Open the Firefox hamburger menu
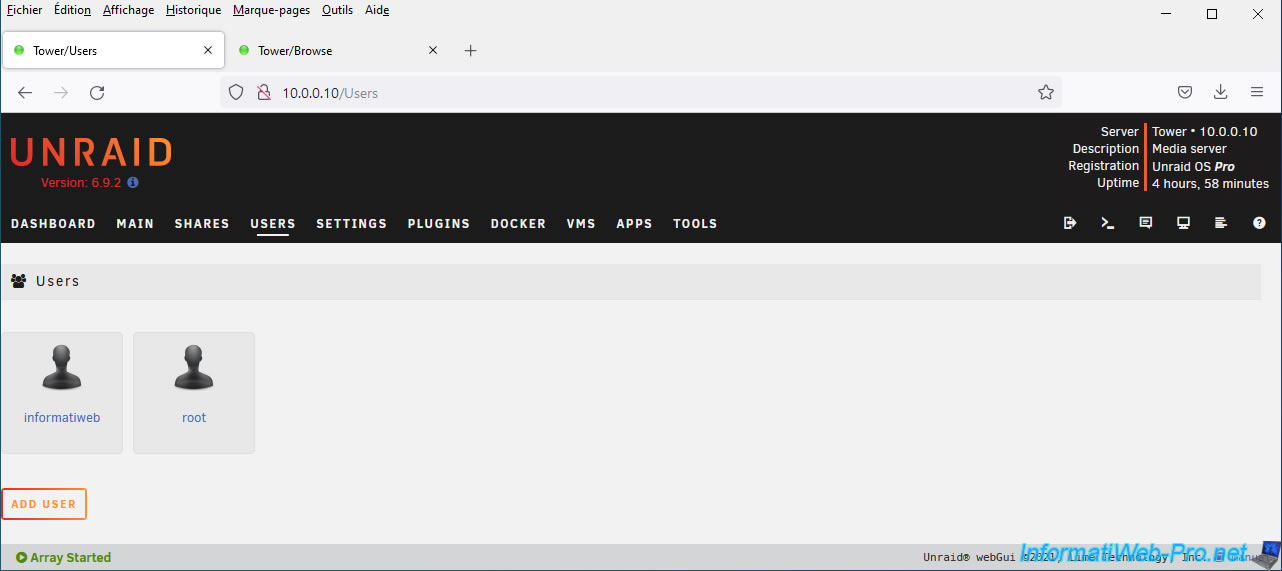Image resolution: width=1282 pixels, height=571 pixels. pyautogui.click(x=1257, y=92)
